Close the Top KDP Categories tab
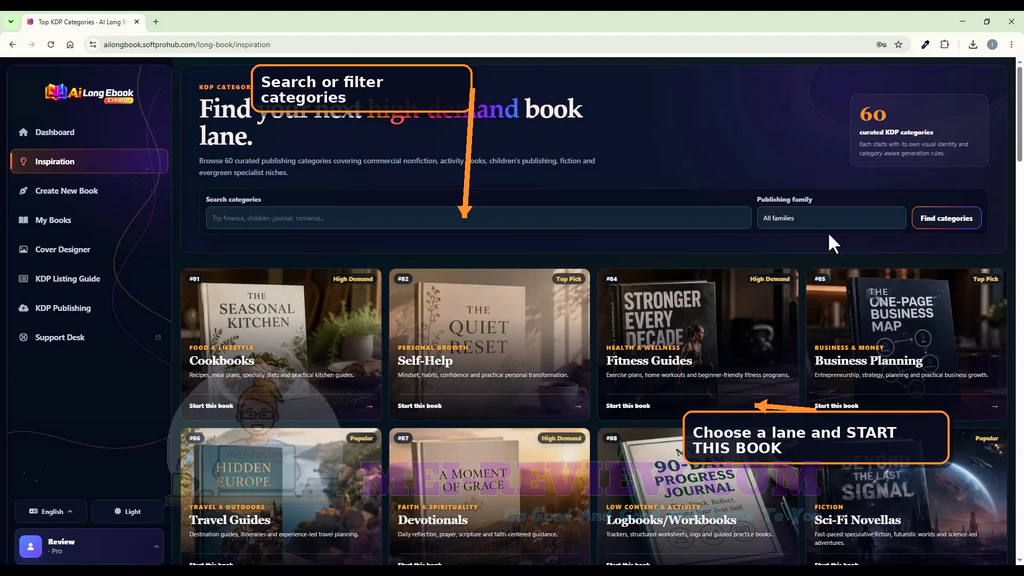This screenshot has height=576, width=1024. [136, 22]
